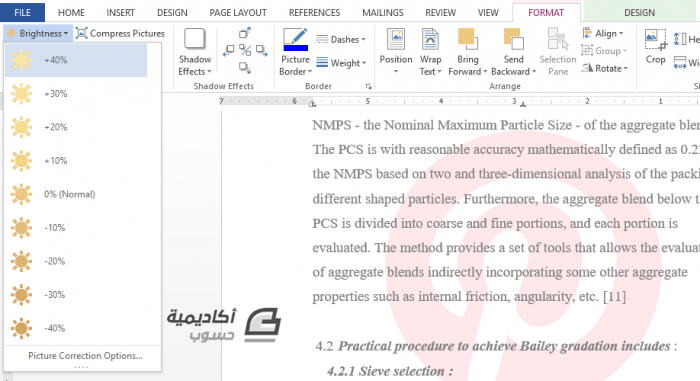Nudge shadow up icon
The image size is (700, 381).
tap(245, 33)
